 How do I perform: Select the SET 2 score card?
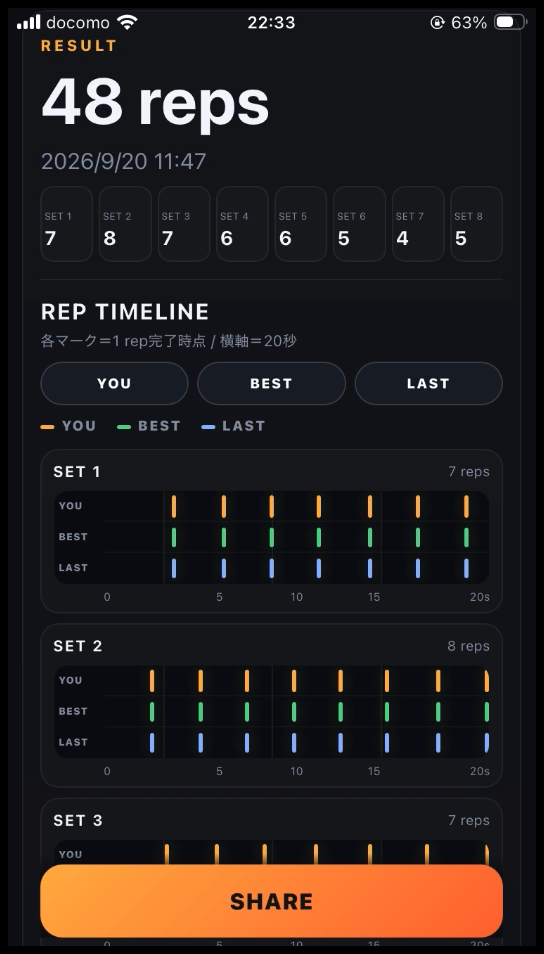125,224
